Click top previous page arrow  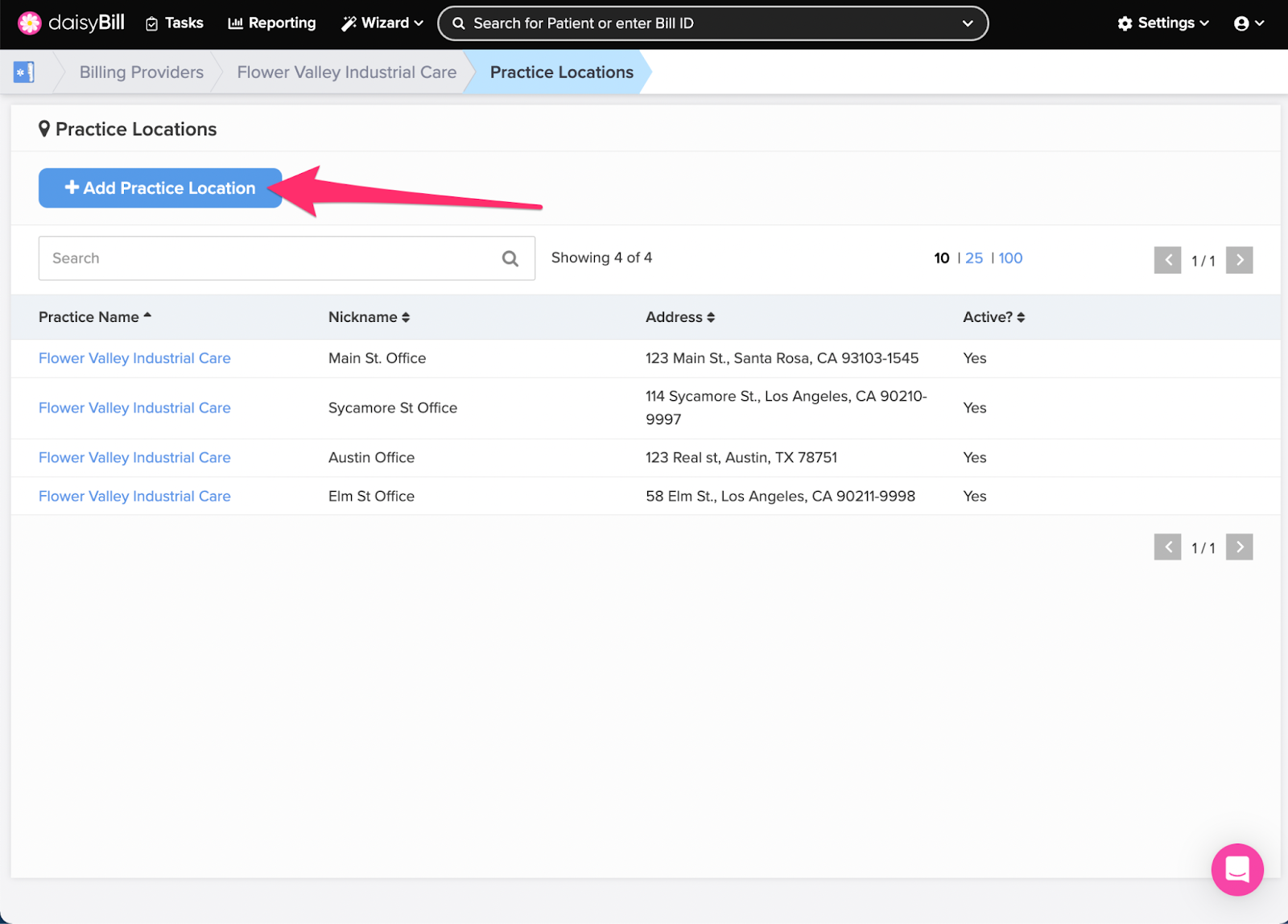1168,260
